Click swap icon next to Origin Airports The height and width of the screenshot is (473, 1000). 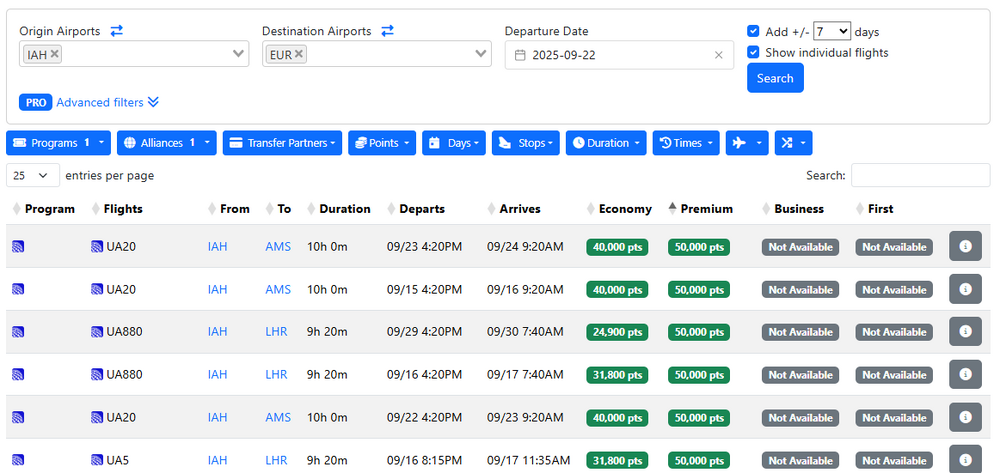coord(116,31)
